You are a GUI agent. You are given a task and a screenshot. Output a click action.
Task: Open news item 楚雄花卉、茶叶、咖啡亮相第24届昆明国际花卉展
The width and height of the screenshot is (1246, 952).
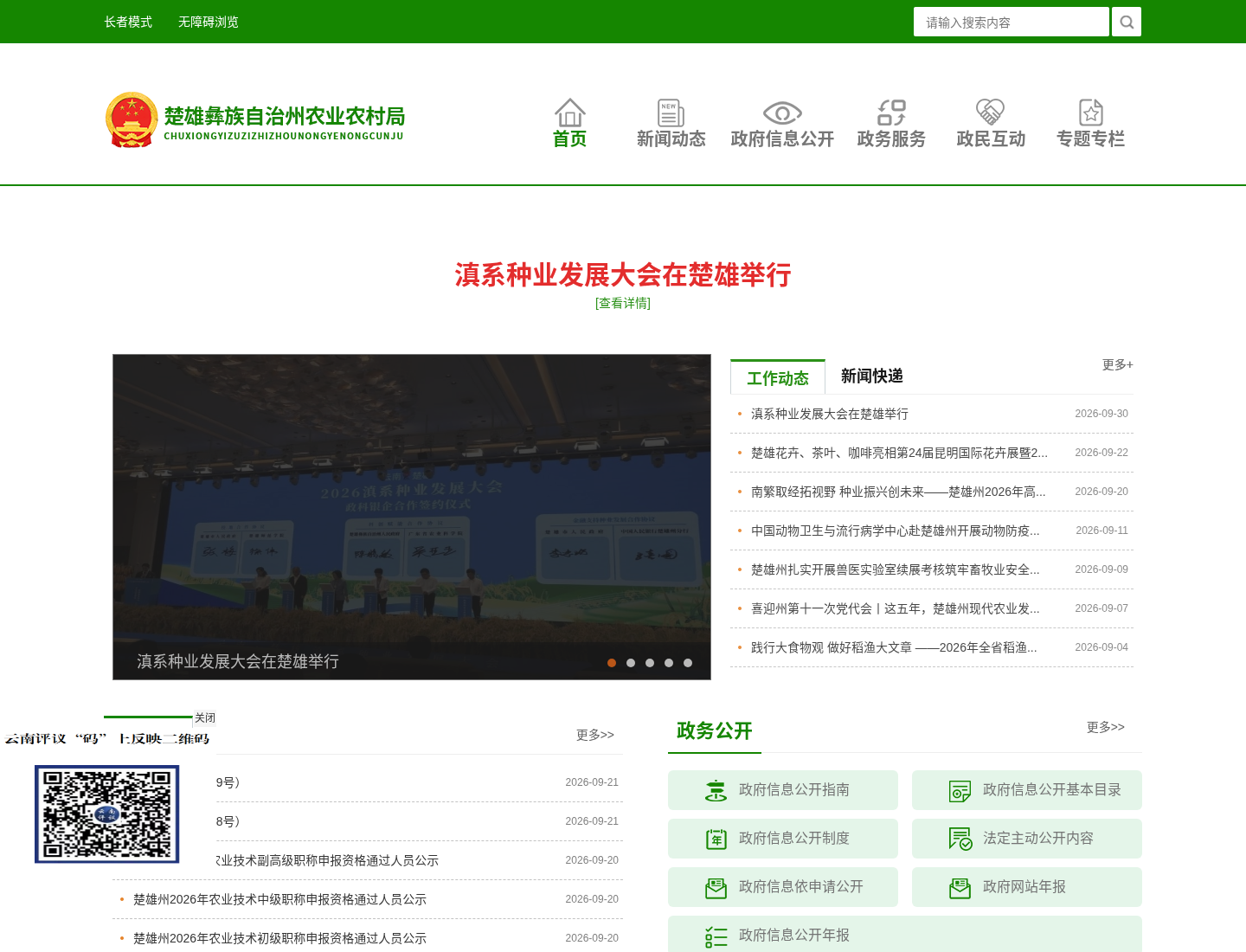899,453
